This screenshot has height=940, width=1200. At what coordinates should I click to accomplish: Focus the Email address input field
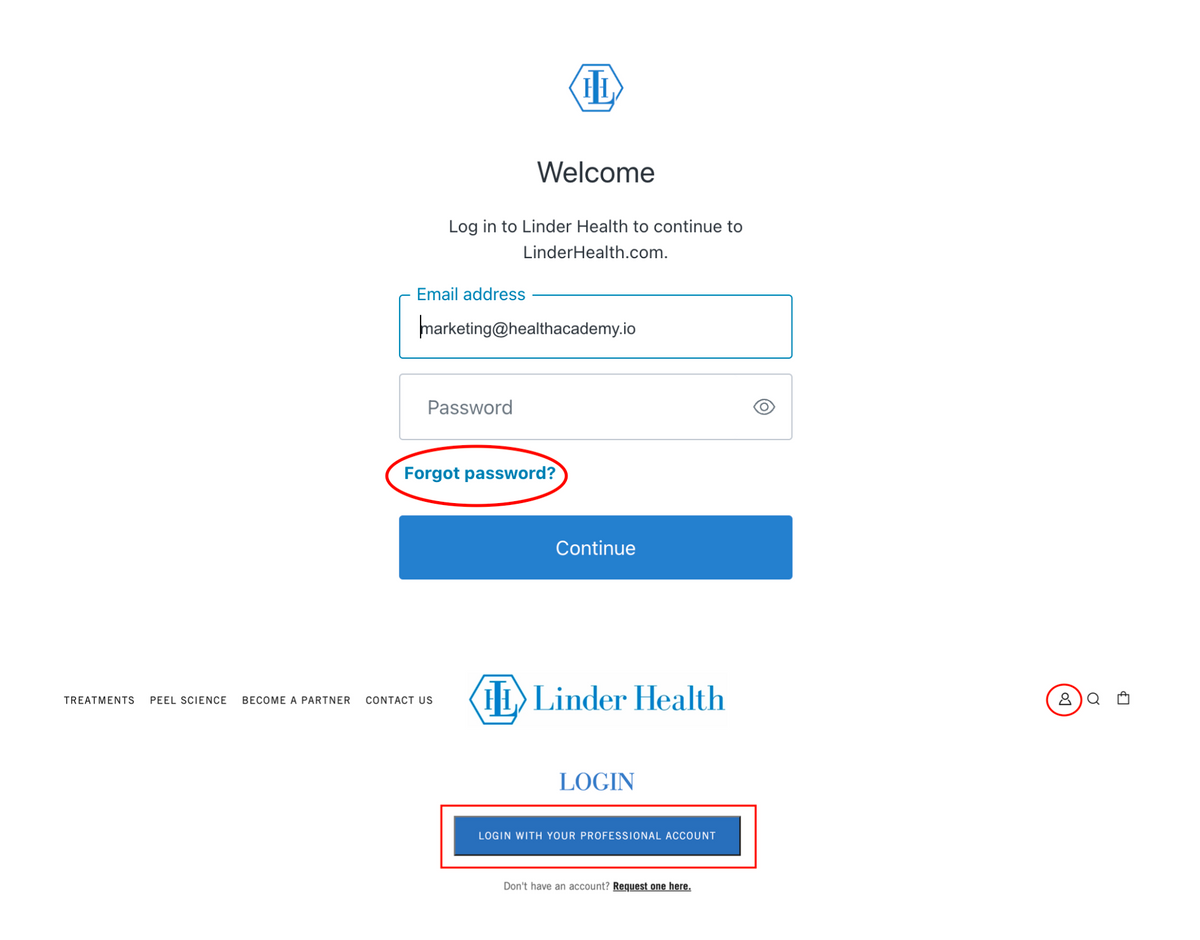(x=596, y=327)
